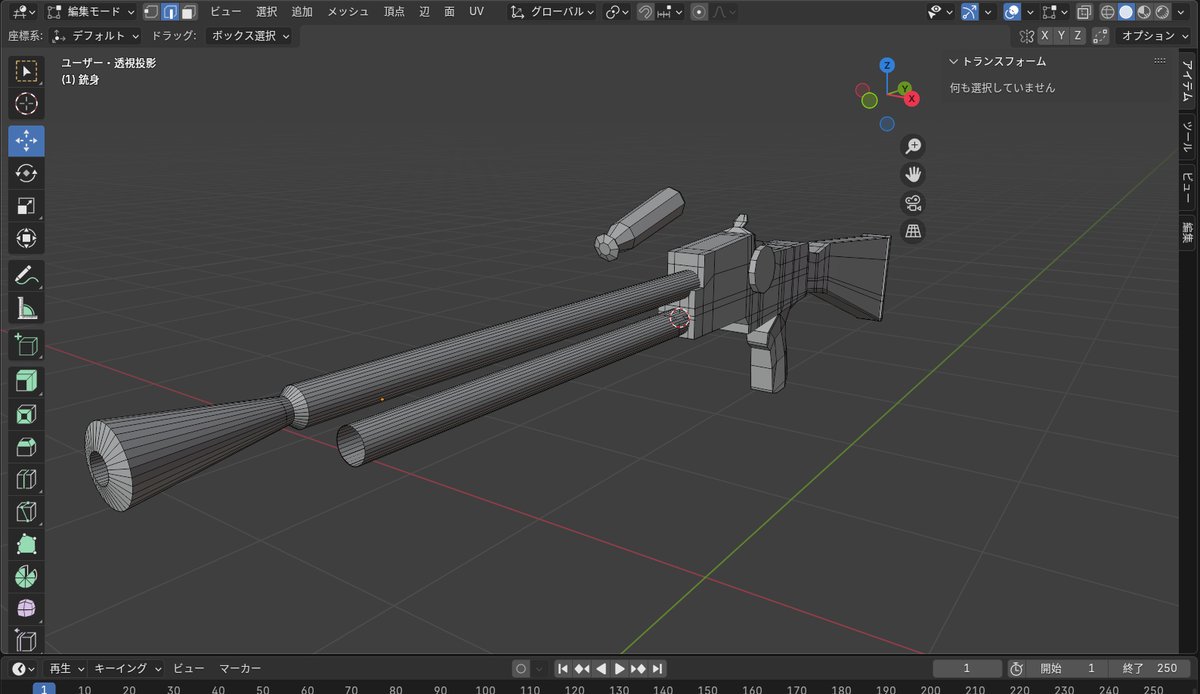Click the viewport zoom magnifier icon
The image size is (1200, 694).
point(913,146)
